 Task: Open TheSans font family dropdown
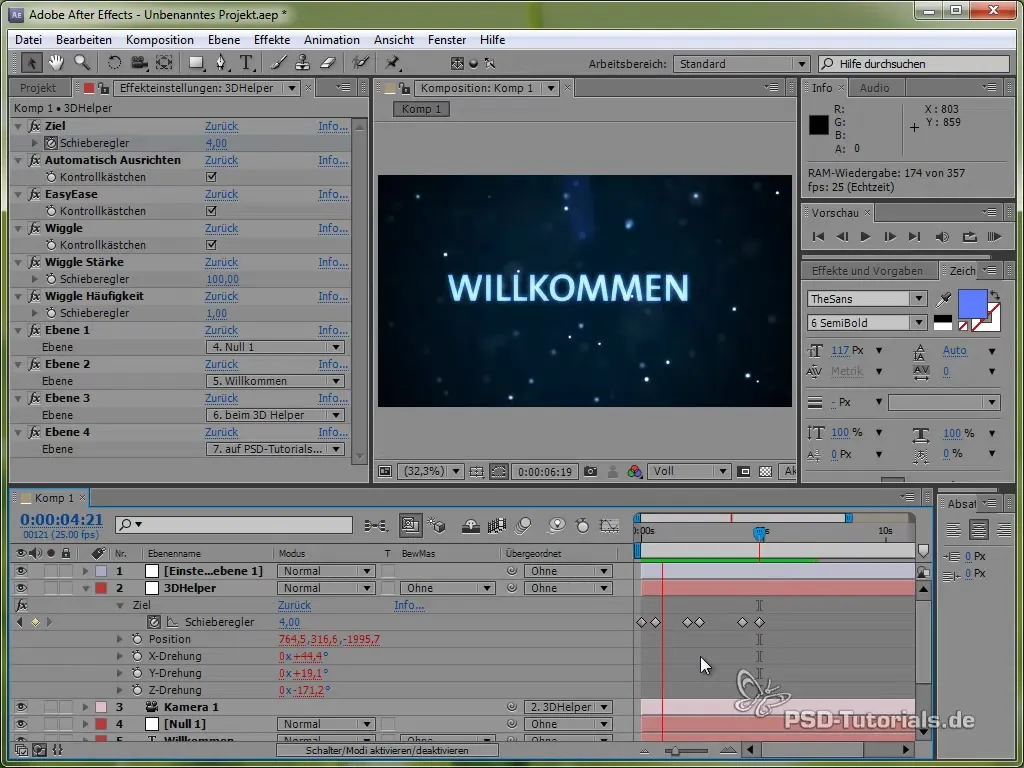coord(867,298)
